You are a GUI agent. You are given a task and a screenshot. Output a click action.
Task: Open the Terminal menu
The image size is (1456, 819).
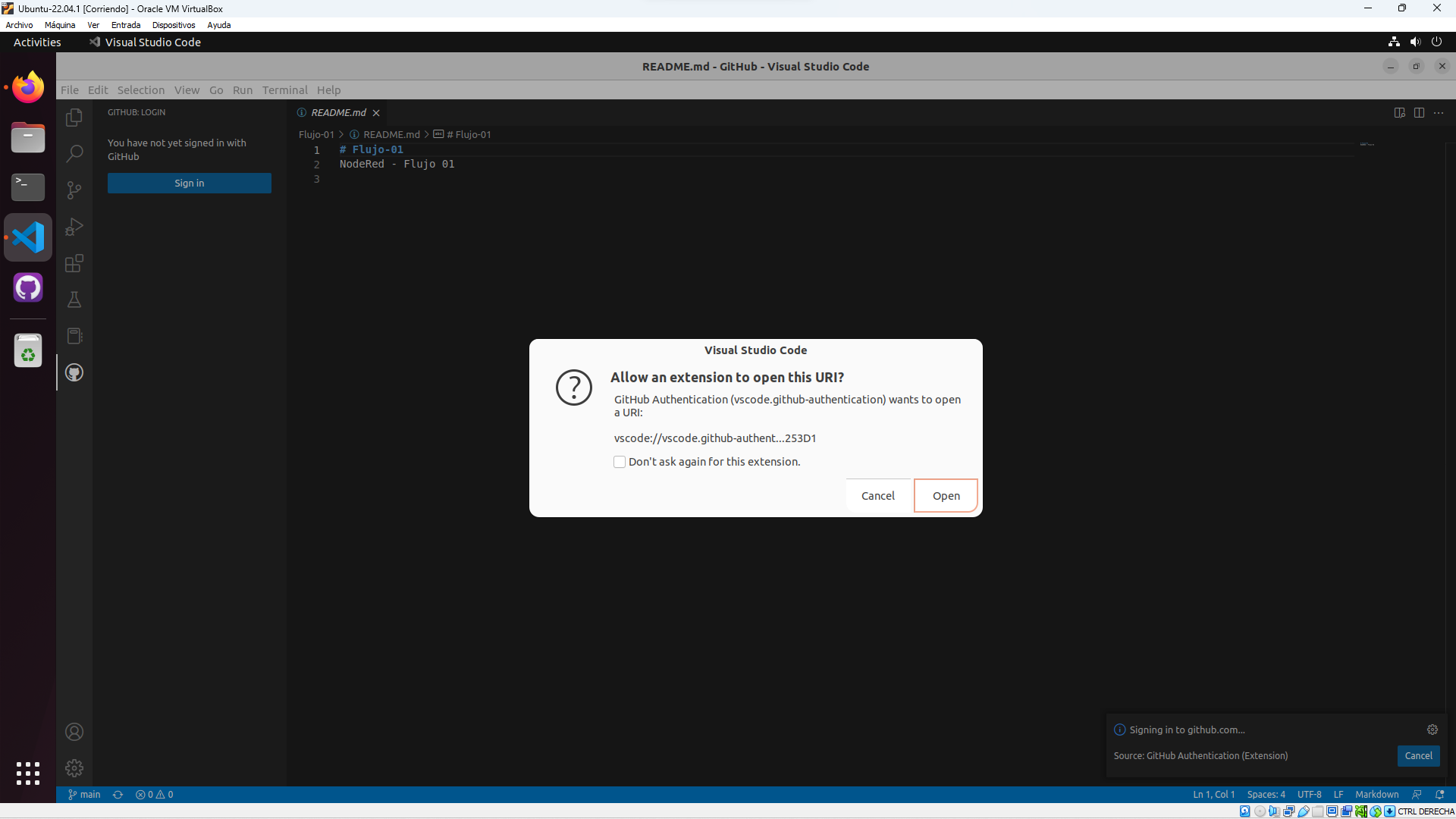[x=284, y=90]
